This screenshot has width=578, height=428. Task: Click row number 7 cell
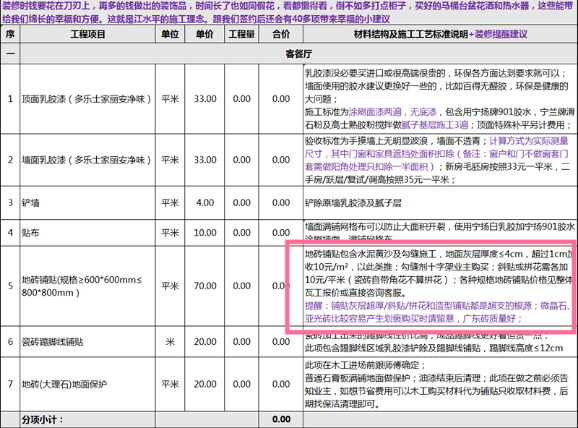click(10, 384)
